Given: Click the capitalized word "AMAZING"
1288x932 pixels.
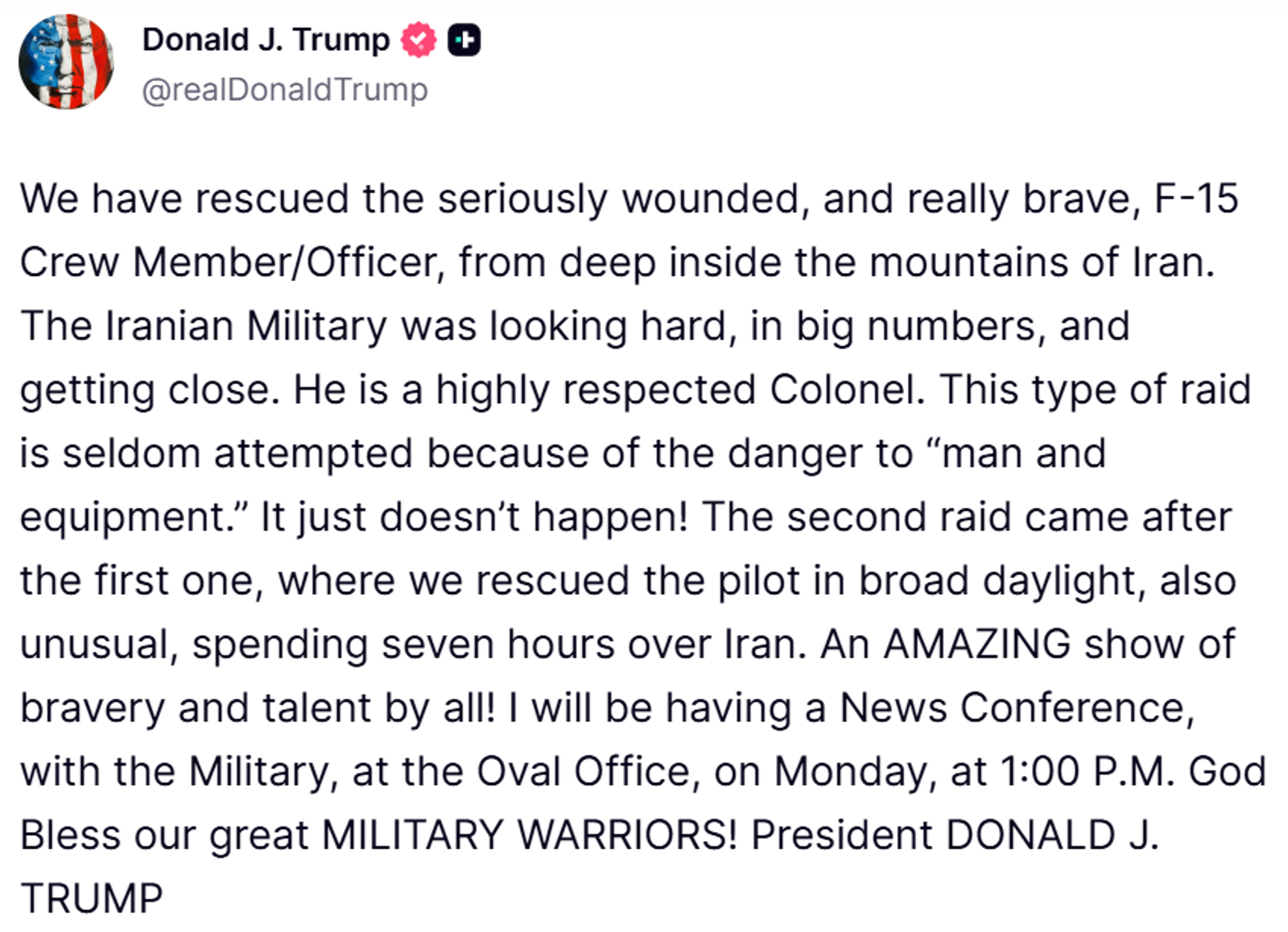Looking at the screenshot, I should tap(977, 644).
